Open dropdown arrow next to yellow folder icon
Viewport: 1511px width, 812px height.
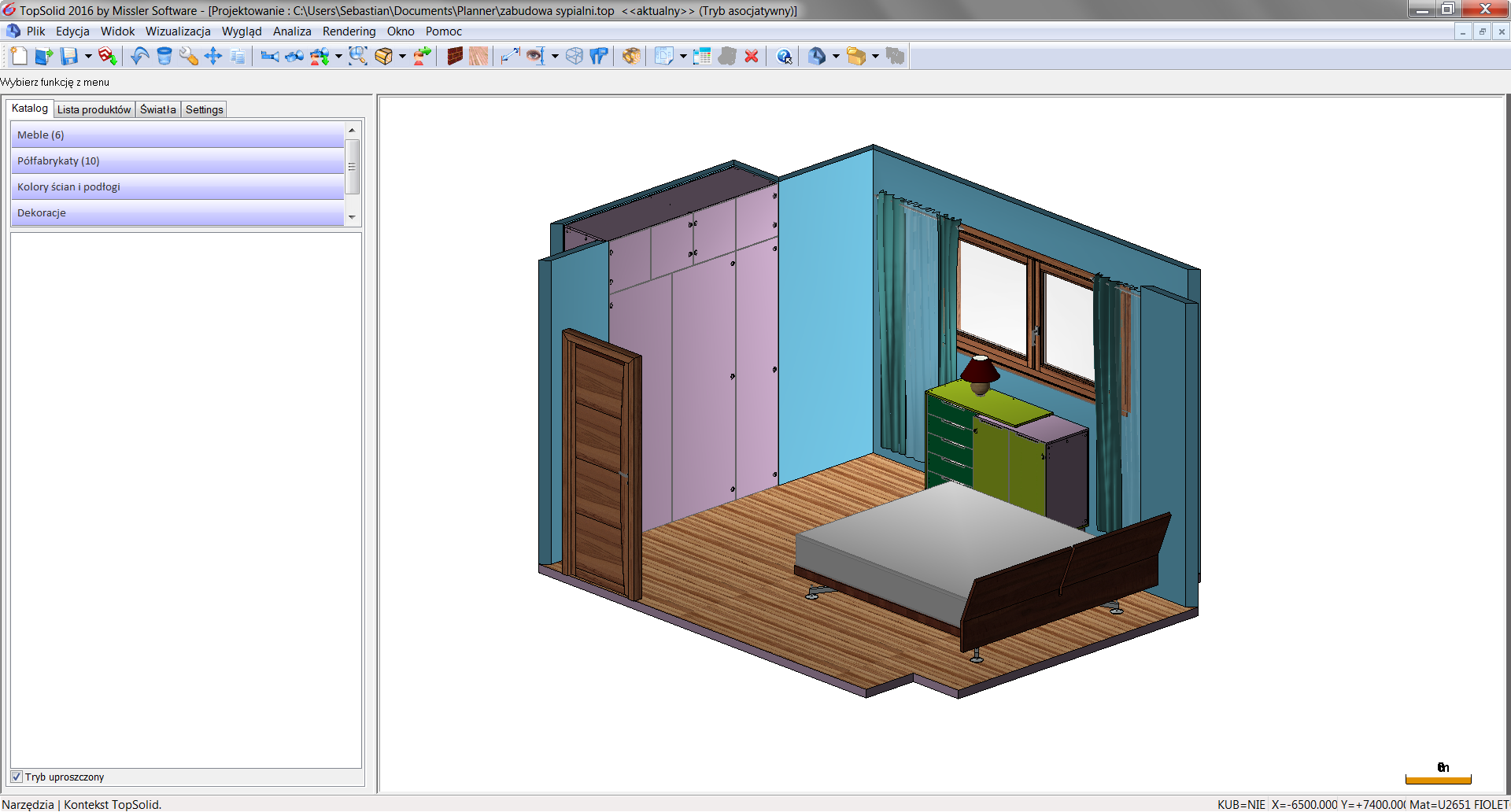click(x=875, y=56)
